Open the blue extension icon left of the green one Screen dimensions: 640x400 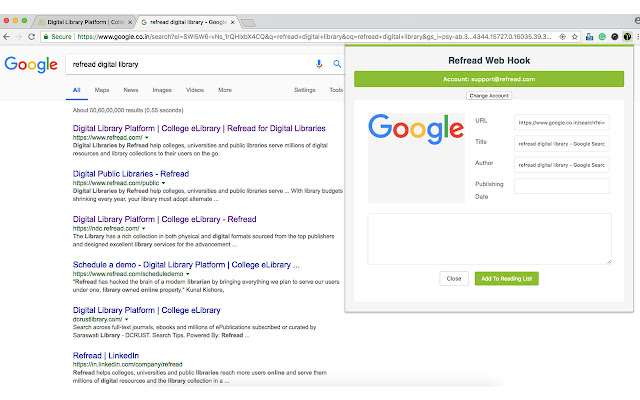(589, 37)
